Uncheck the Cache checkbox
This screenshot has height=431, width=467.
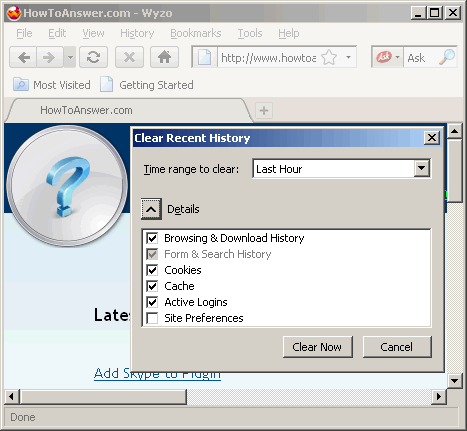coord(152,286)
